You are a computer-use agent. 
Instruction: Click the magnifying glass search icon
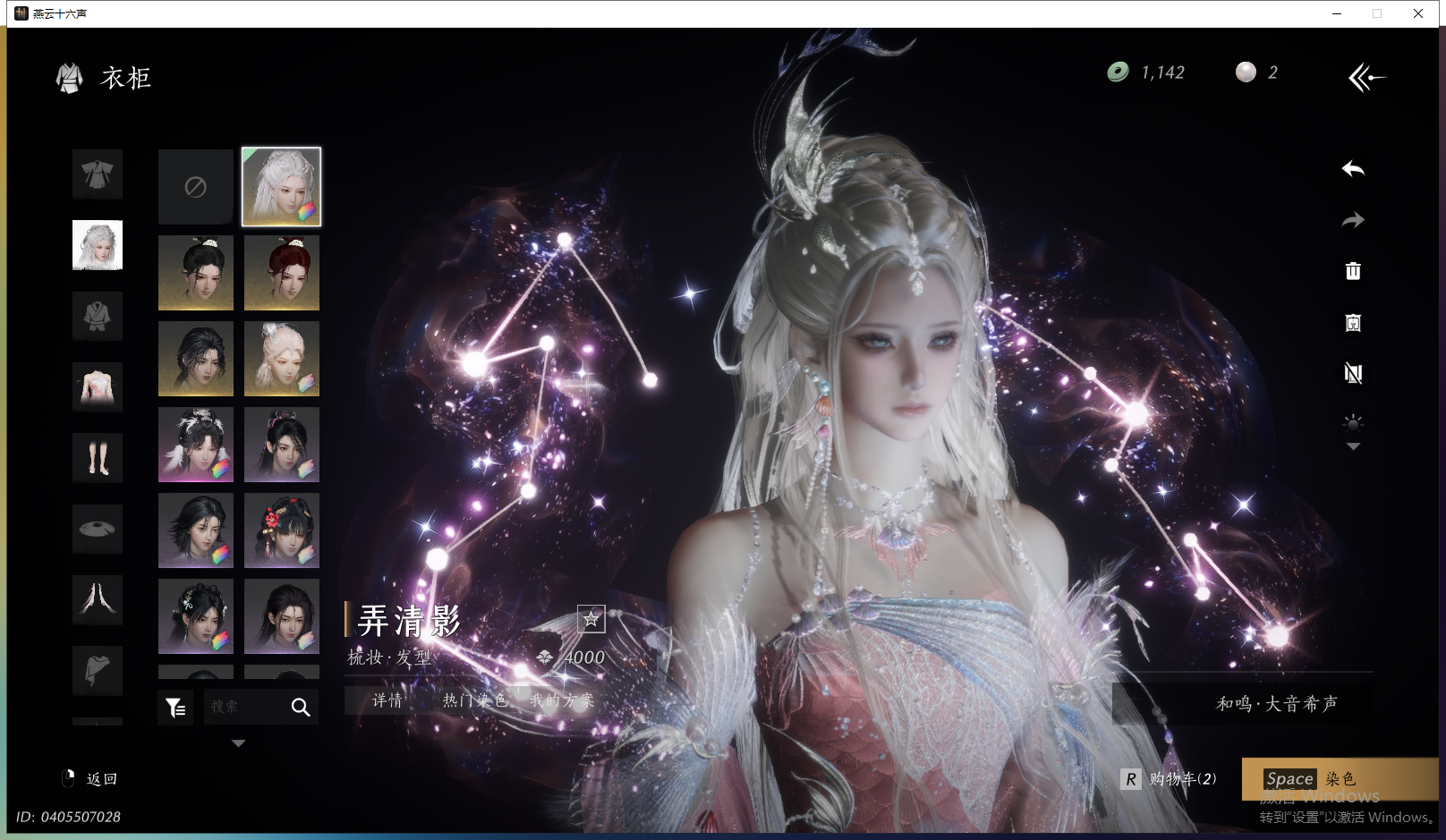point(301,708)
